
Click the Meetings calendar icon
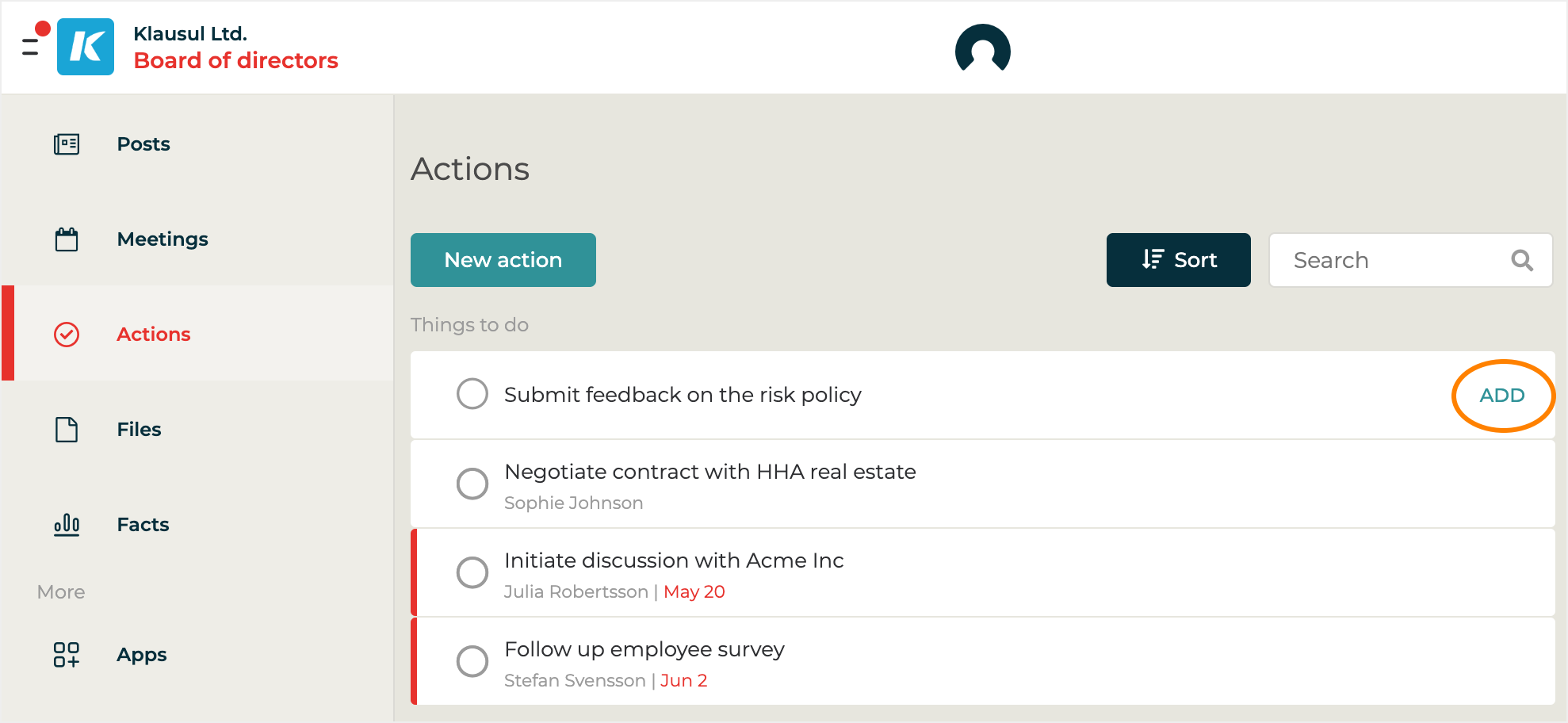67,239
